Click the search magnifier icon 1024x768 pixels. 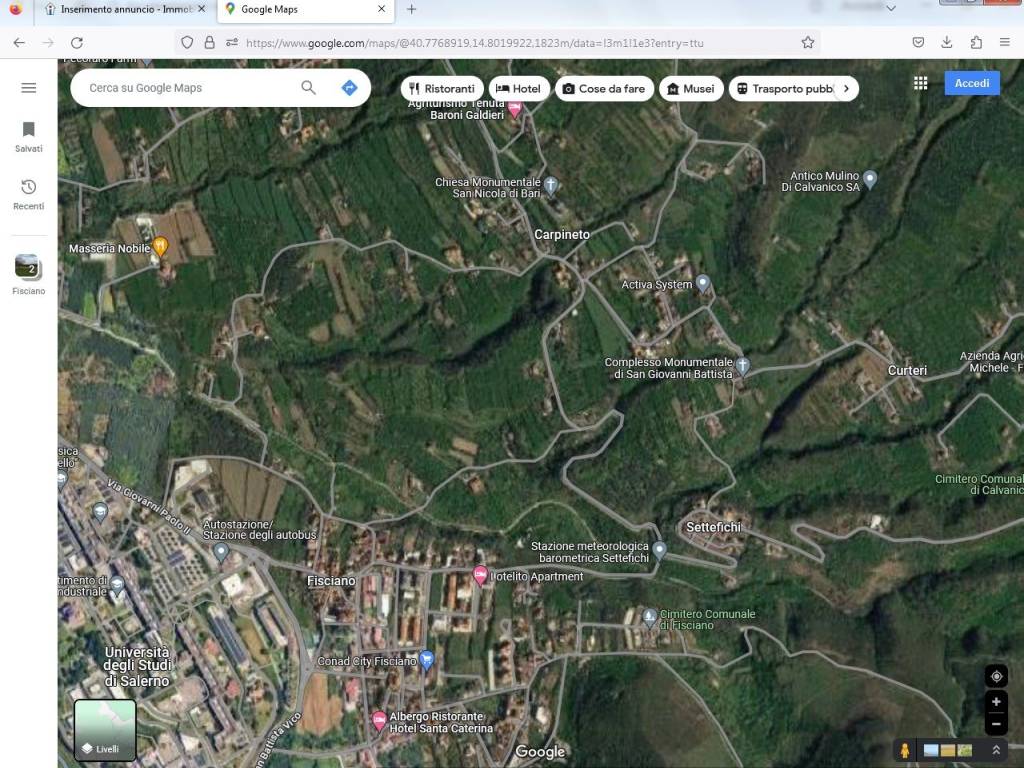pyautogui.click(x=308, y=88)
